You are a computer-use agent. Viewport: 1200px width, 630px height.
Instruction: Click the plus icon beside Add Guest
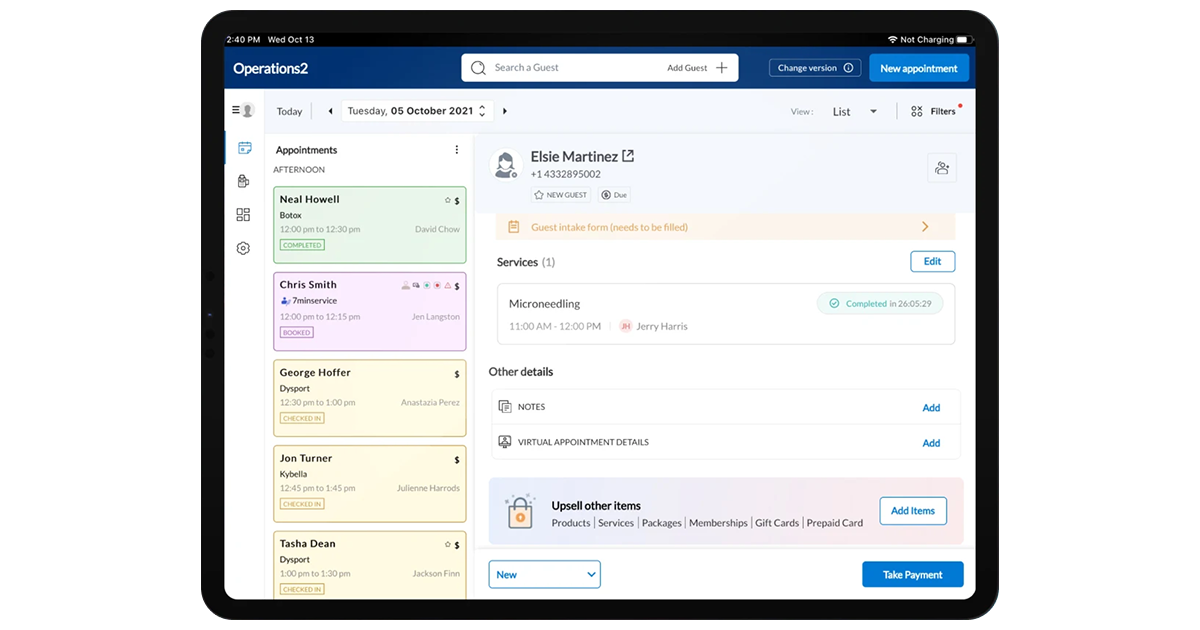(x=722, y=68)
